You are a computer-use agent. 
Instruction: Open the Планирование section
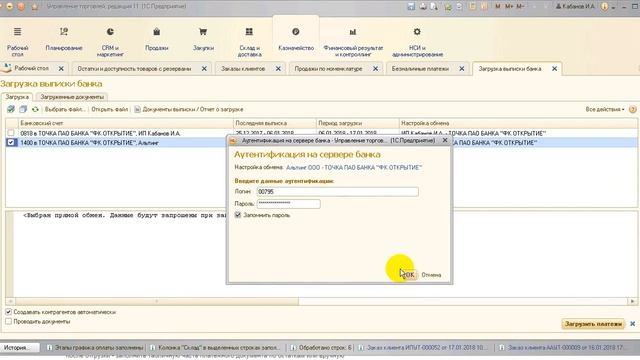pyautogui.click(x=64, y=39)
